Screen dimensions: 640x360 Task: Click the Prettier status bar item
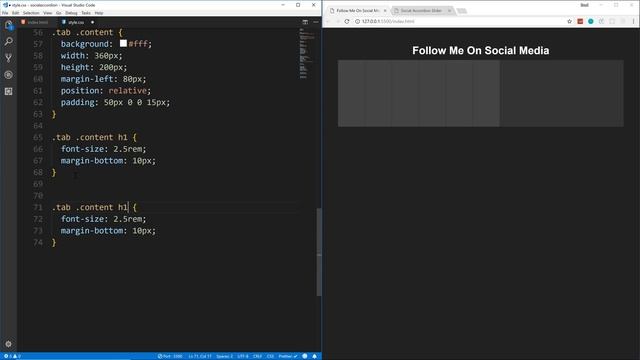point(288,356)
